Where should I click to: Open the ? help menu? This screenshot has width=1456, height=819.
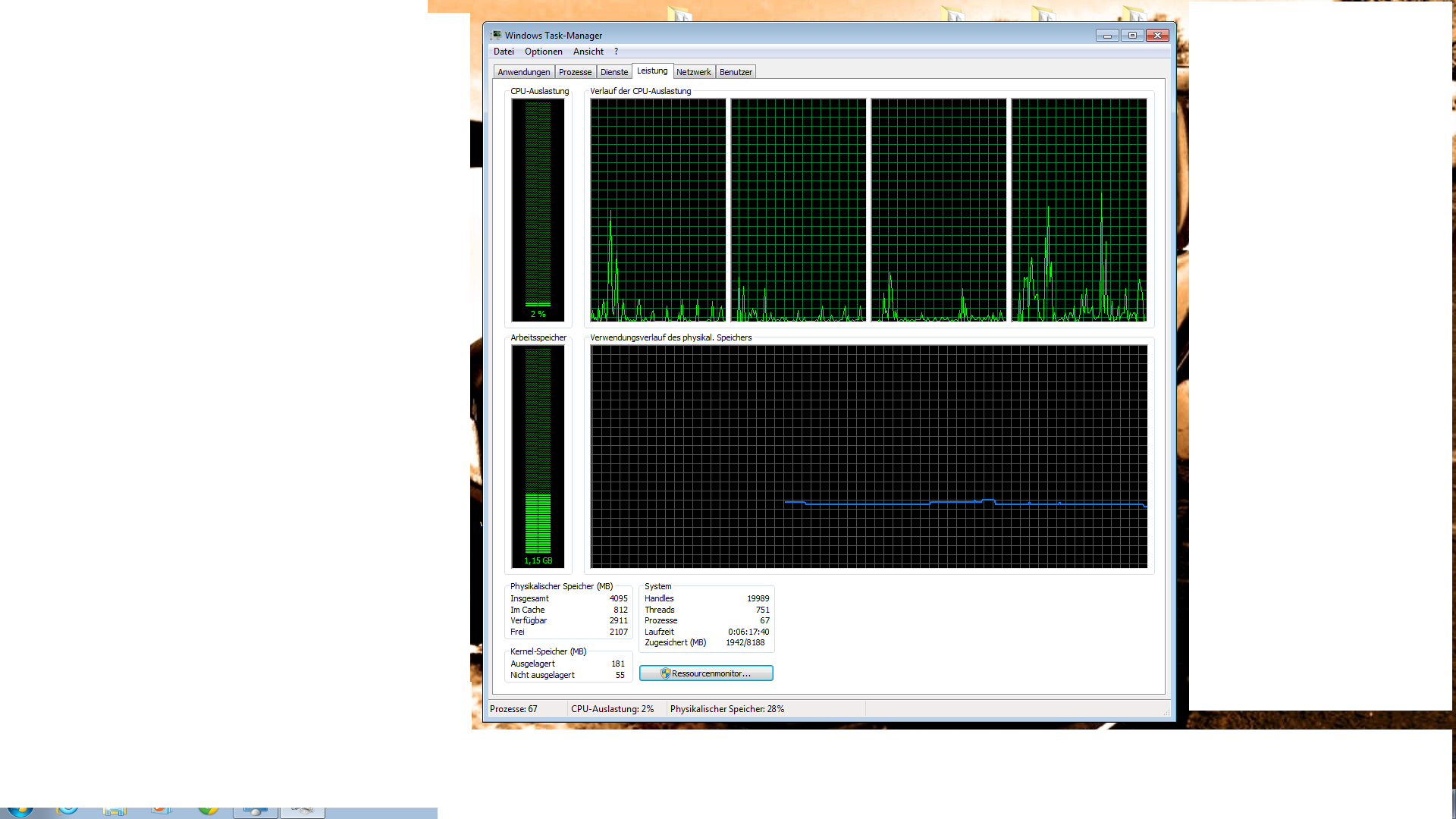pyautogui.click(x=616, y=52)
